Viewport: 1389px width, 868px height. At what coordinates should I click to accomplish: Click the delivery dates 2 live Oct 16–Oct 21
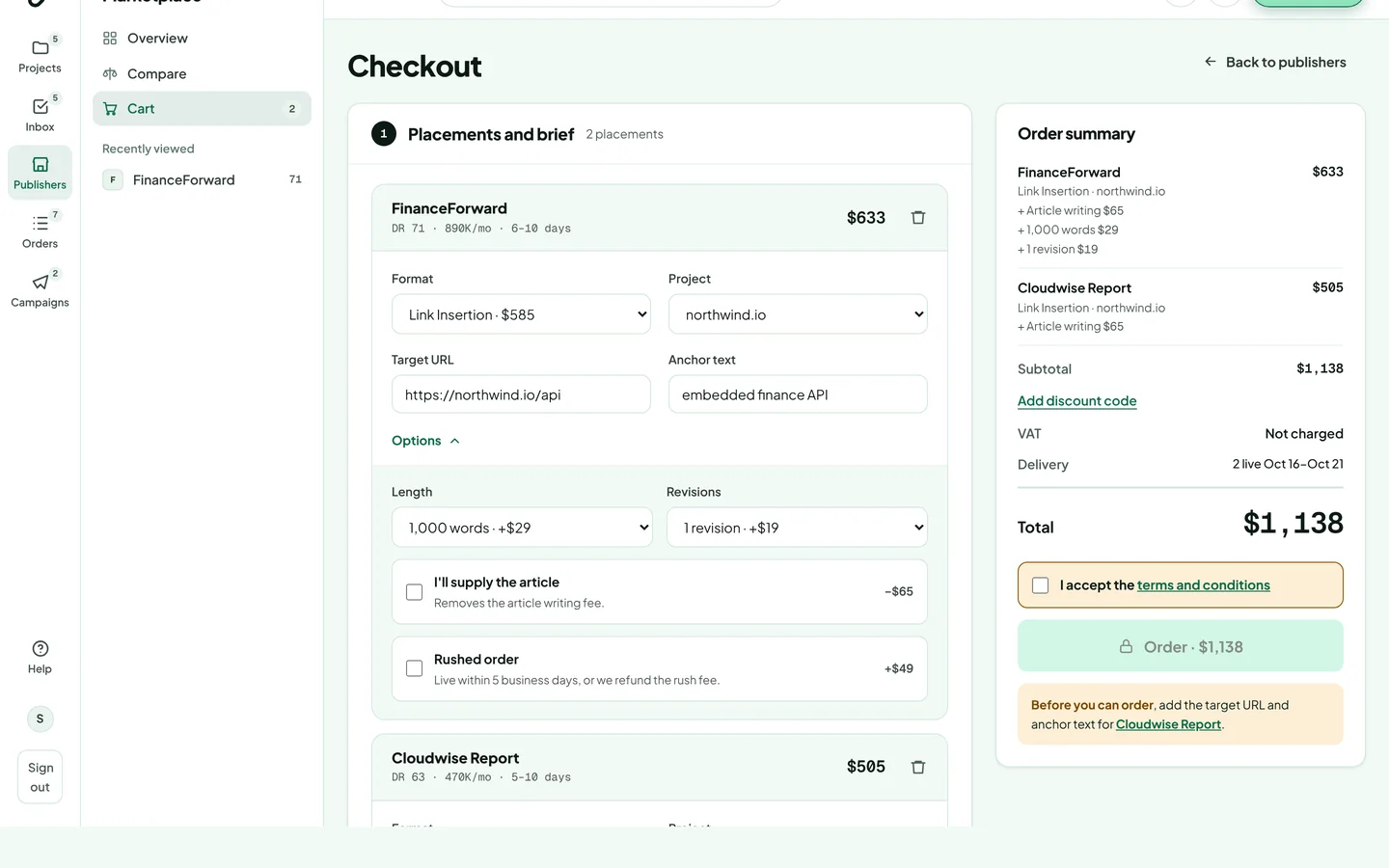(x=1288, y=465)
